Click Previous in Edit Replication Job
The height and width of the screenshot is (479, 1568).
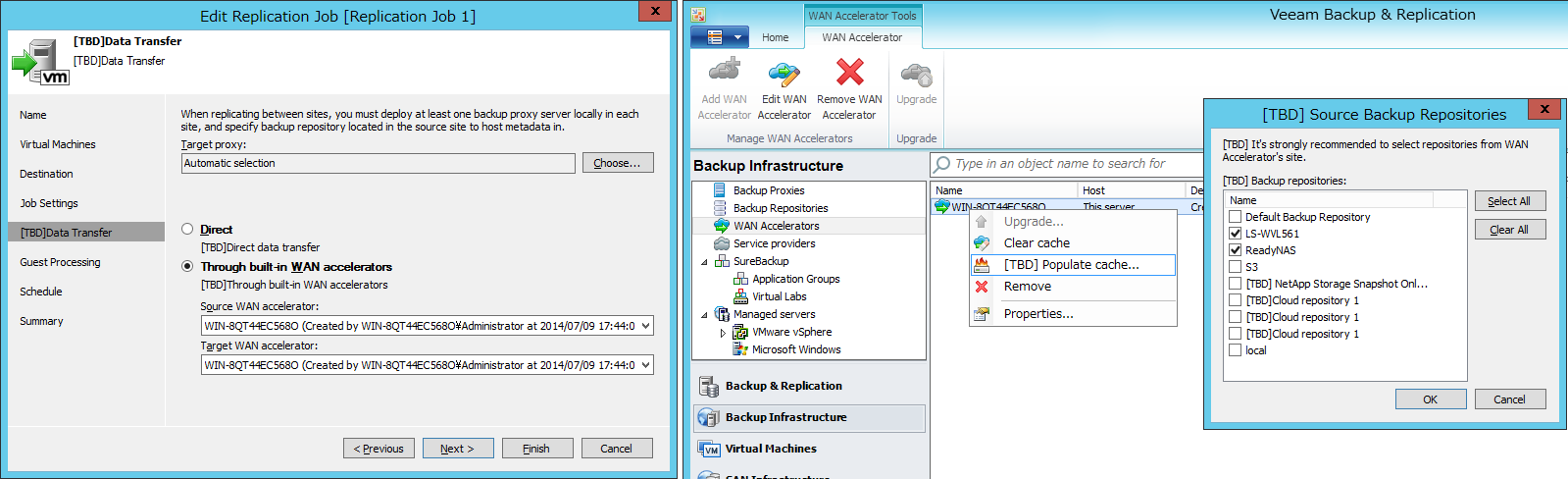click(379, 449)
